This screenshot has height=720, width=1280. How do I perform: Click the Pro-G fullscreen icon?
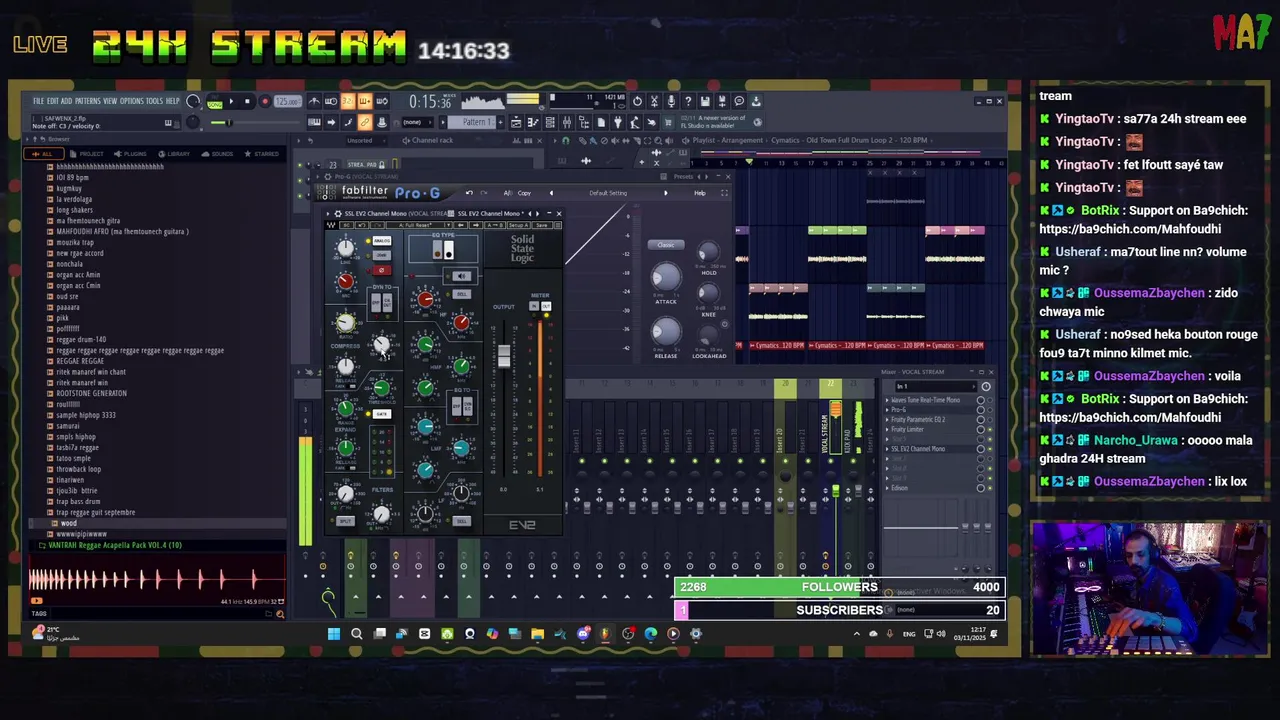(724, 193)
